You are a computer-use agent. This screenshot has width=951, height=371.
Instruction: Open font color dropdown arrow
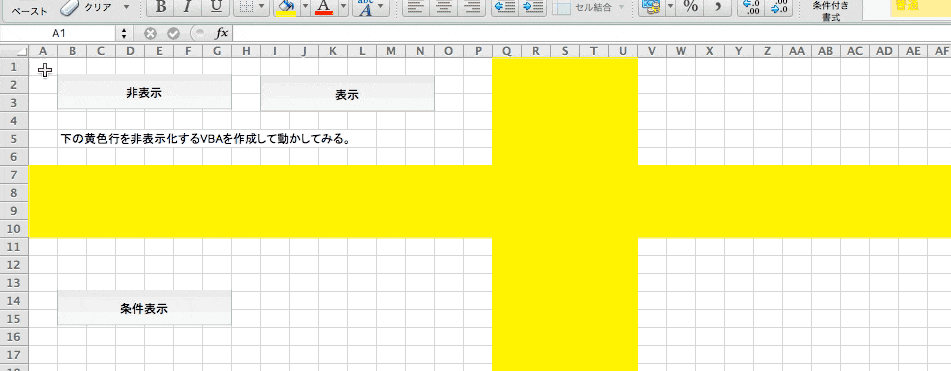pyautogui.click(x=343, y=7)
